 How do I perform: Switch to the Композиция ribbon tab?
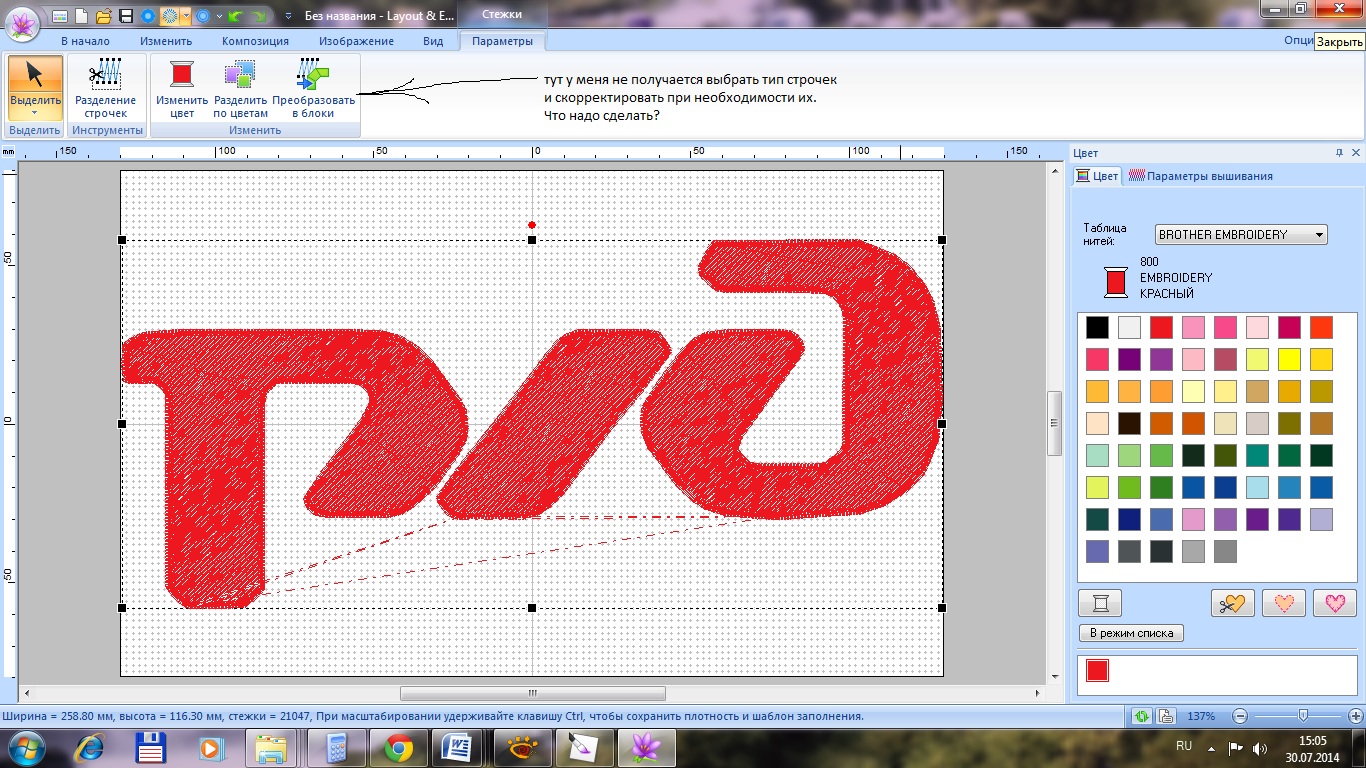coord(255,41)
